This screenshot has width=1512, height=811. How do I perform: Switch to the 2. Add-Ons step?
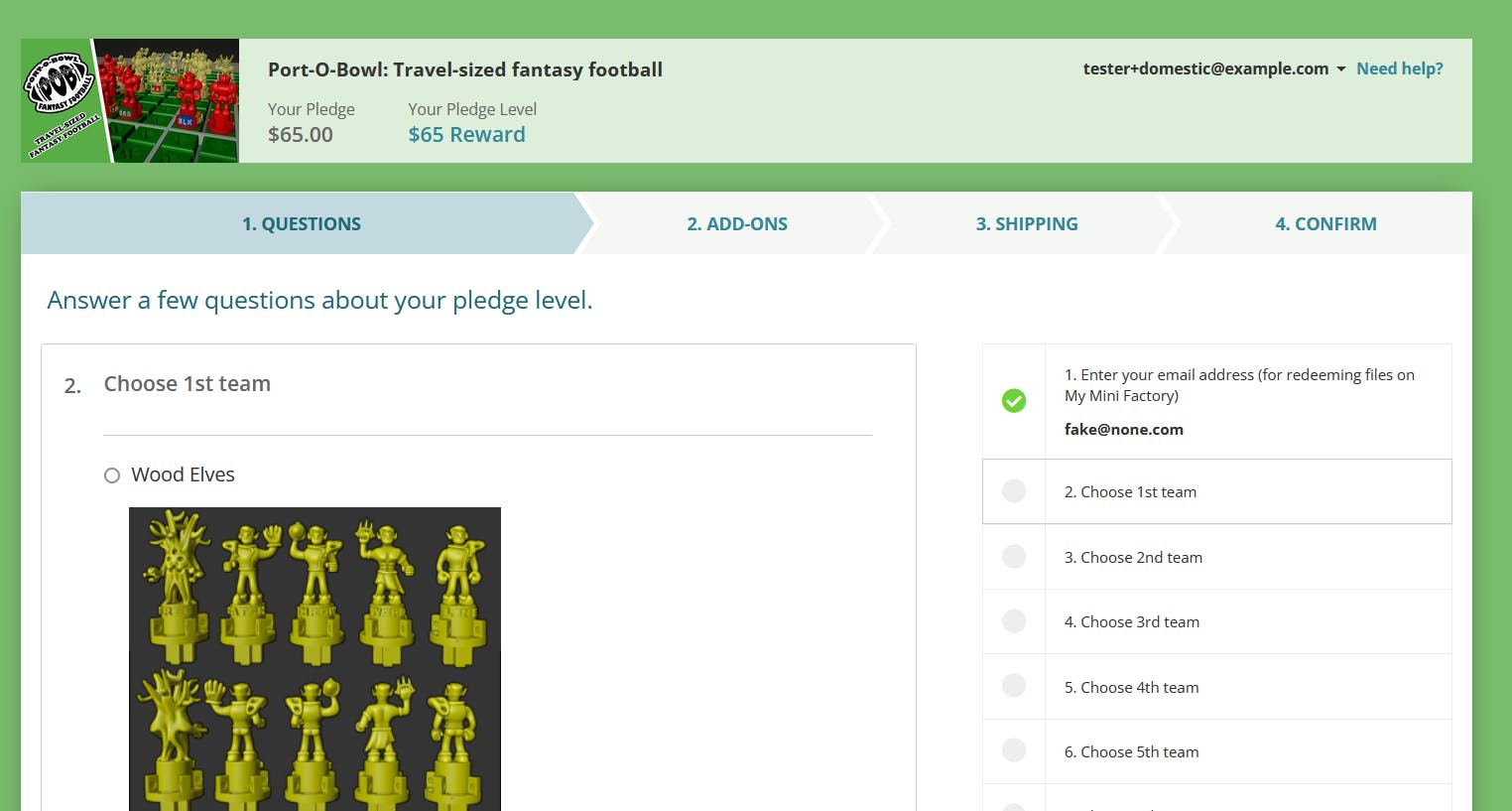coord(737,224)
